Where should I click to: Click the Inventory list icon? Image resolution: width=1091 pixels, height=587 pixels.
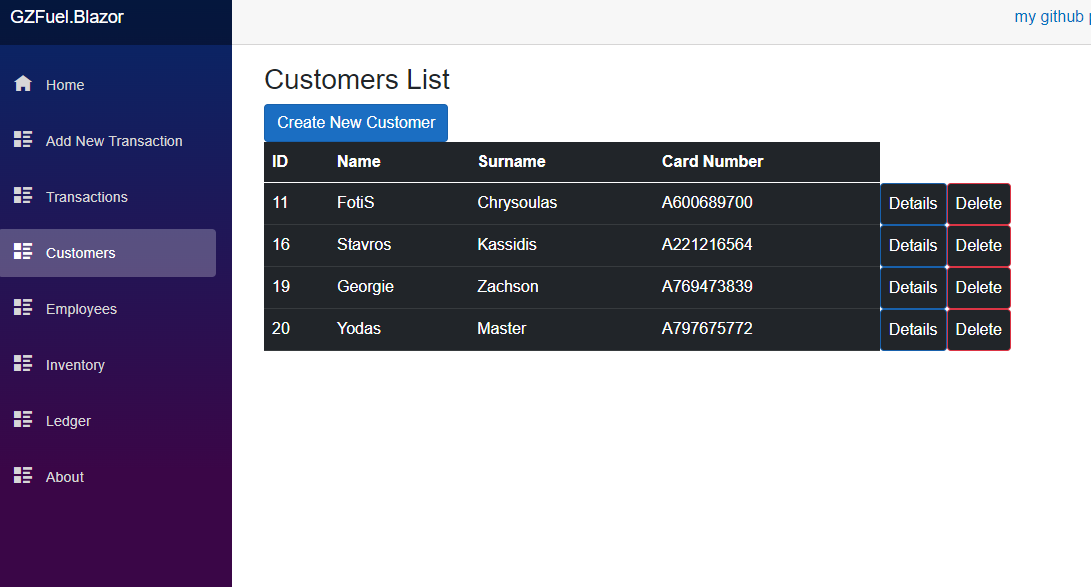tap(23, 364)
